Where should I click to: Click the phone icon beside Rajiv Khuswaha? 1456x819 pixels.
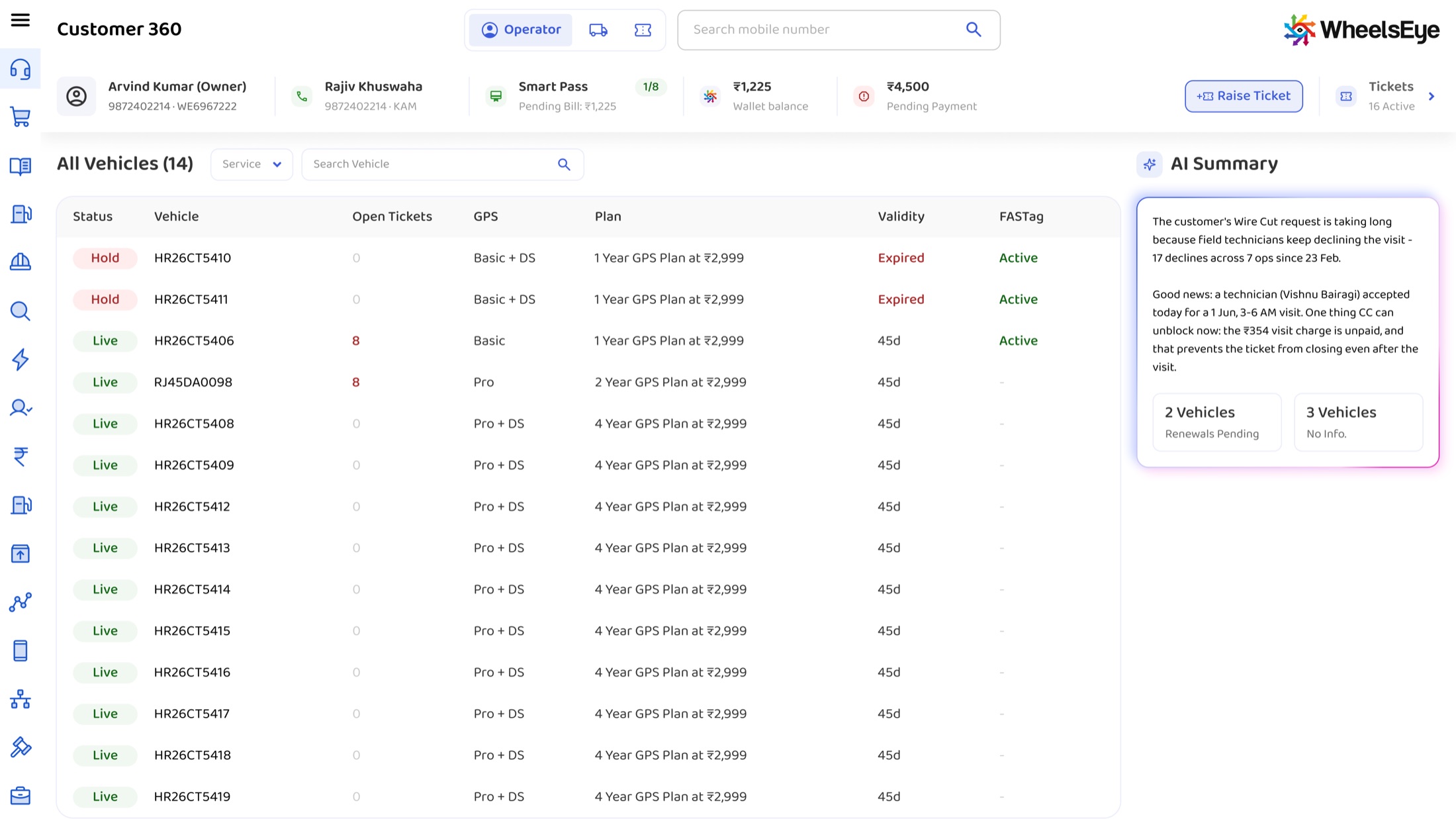pos(302,96)
